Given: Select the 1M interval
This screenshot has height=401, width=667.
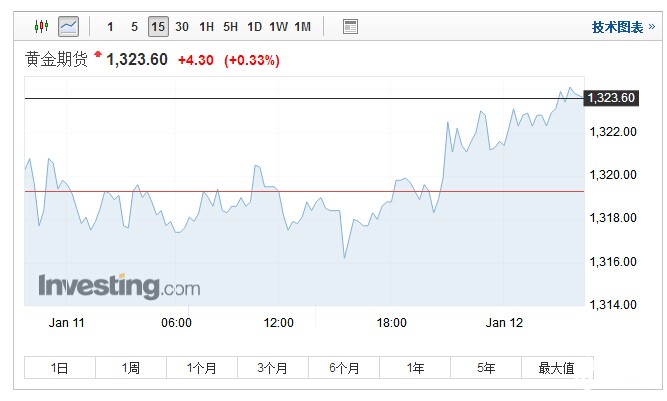Looking at the screenshot, I should point(303,27).
